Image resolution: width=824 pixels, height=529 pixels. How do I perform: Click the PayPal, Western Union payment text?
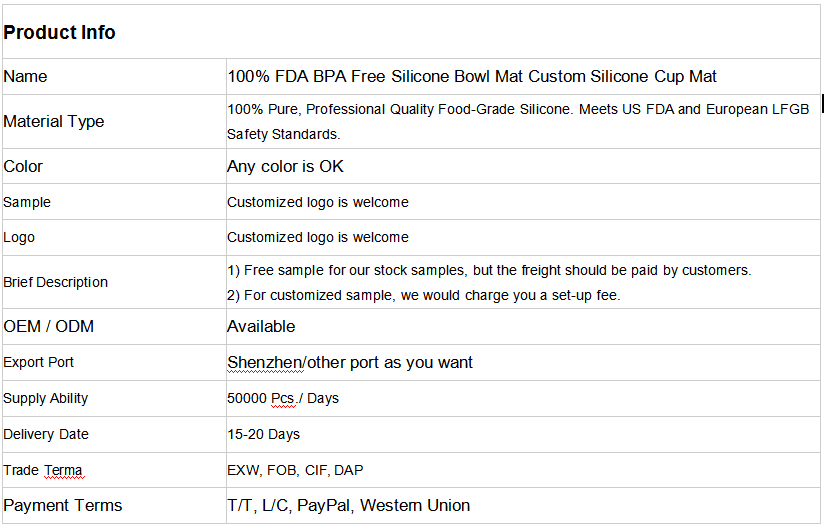coord(384,505)
